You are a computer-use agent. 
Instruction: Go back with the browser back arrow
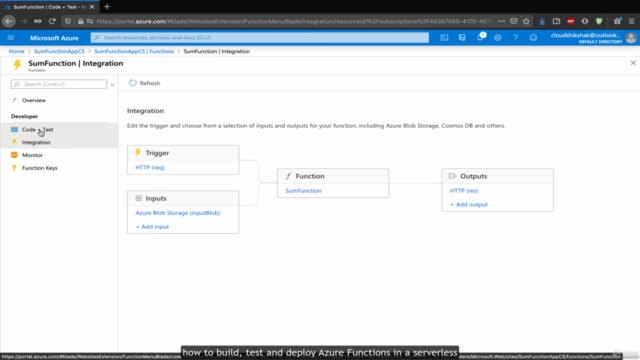[9, 21]
